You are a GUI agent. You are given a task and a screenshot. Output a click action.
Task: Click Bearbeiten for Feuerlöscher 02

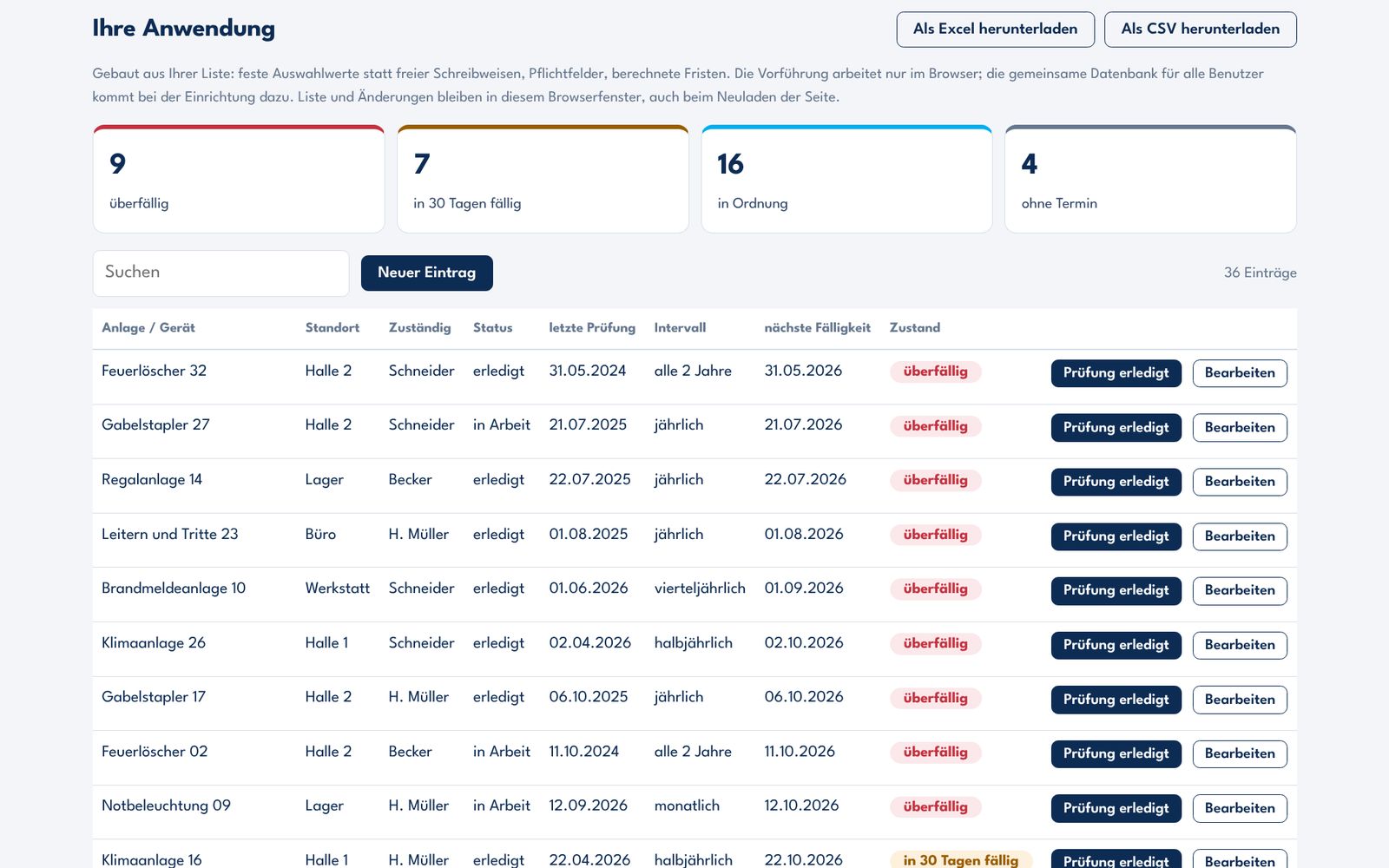[1240, 753]
